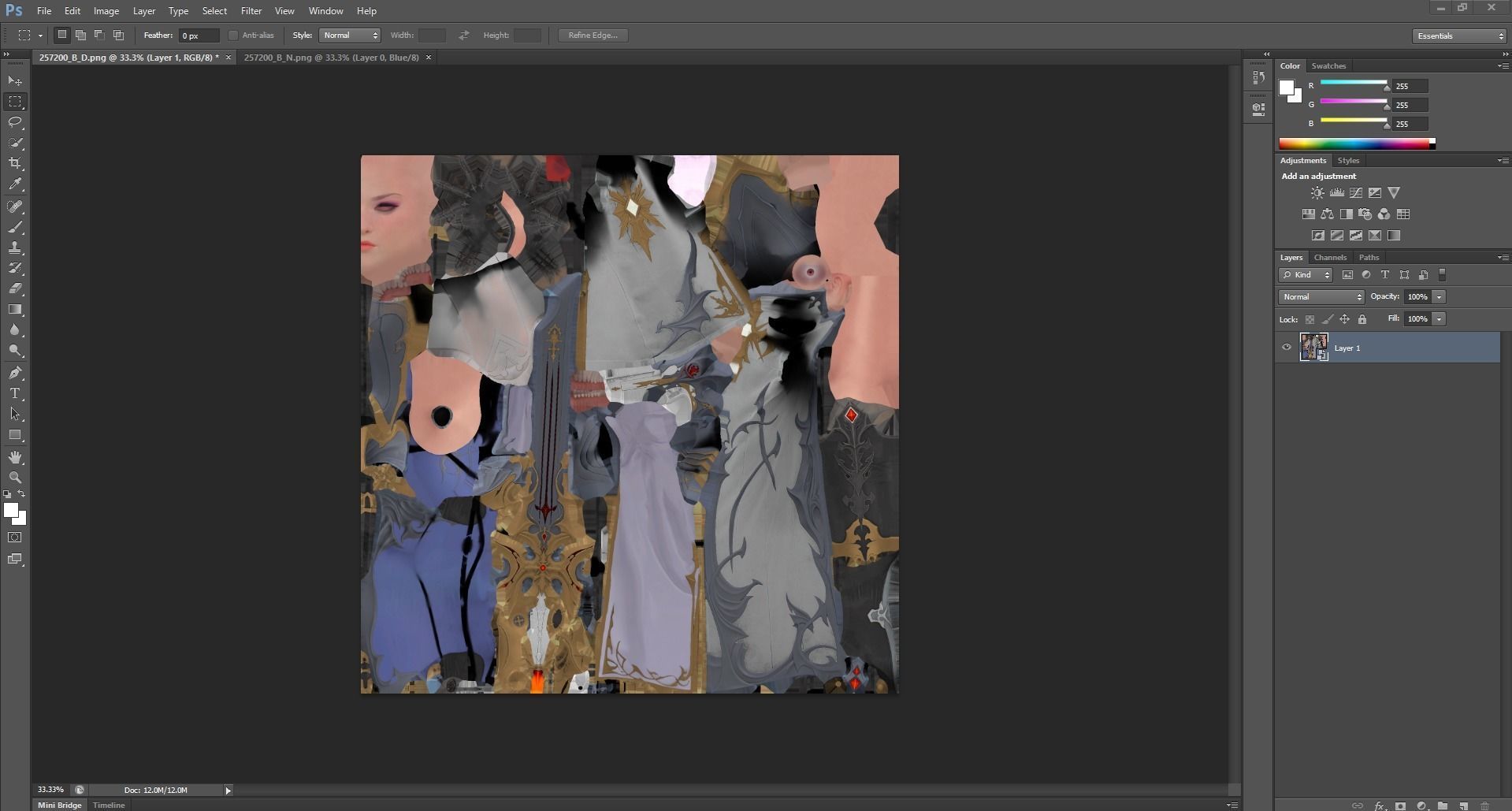This screenshot has height=811, width=1512.
Task: Switch to the 257200_B_N.png document tab
Action: (x=331, y=58)
